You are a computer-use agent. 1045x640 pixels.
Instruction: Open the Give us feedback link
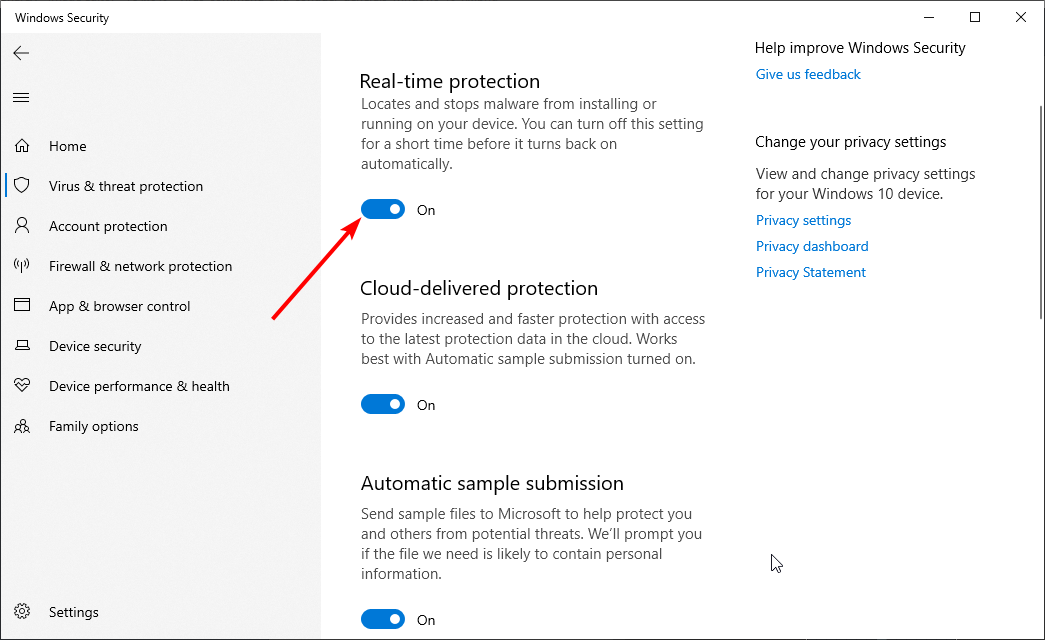[x=808, y=74]
